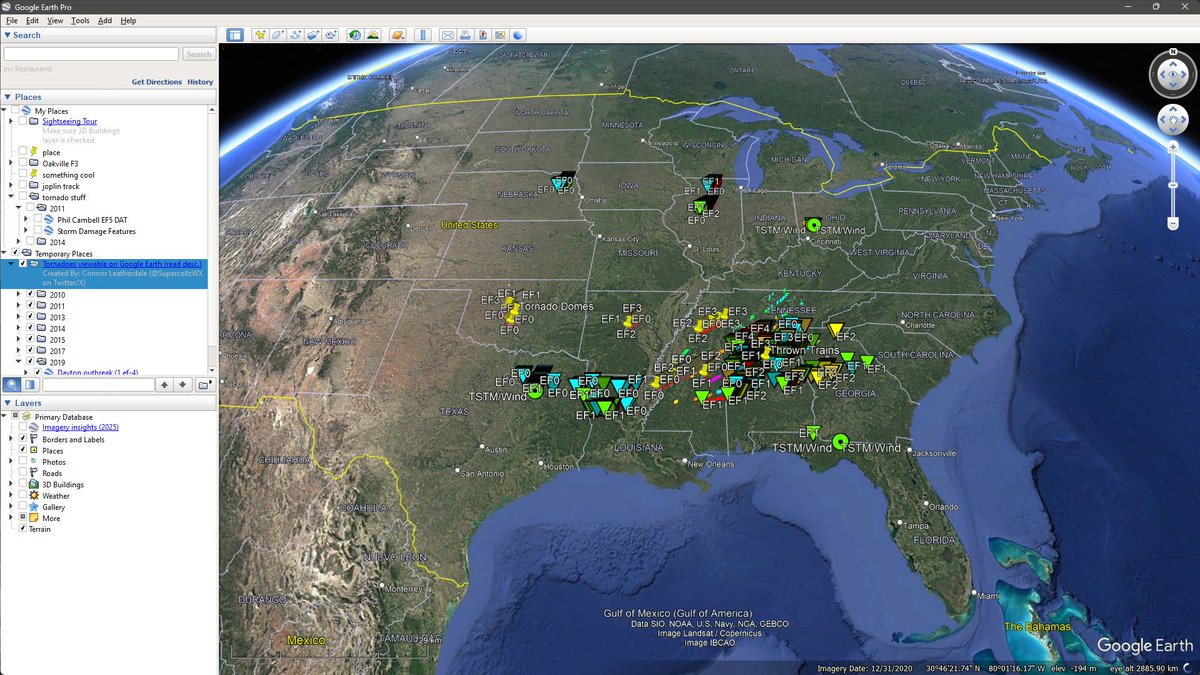Image resolution: width=1200 pixels, height=675 pixels.
Task: Collapse the tornado stuff folder
Action: 11,197
